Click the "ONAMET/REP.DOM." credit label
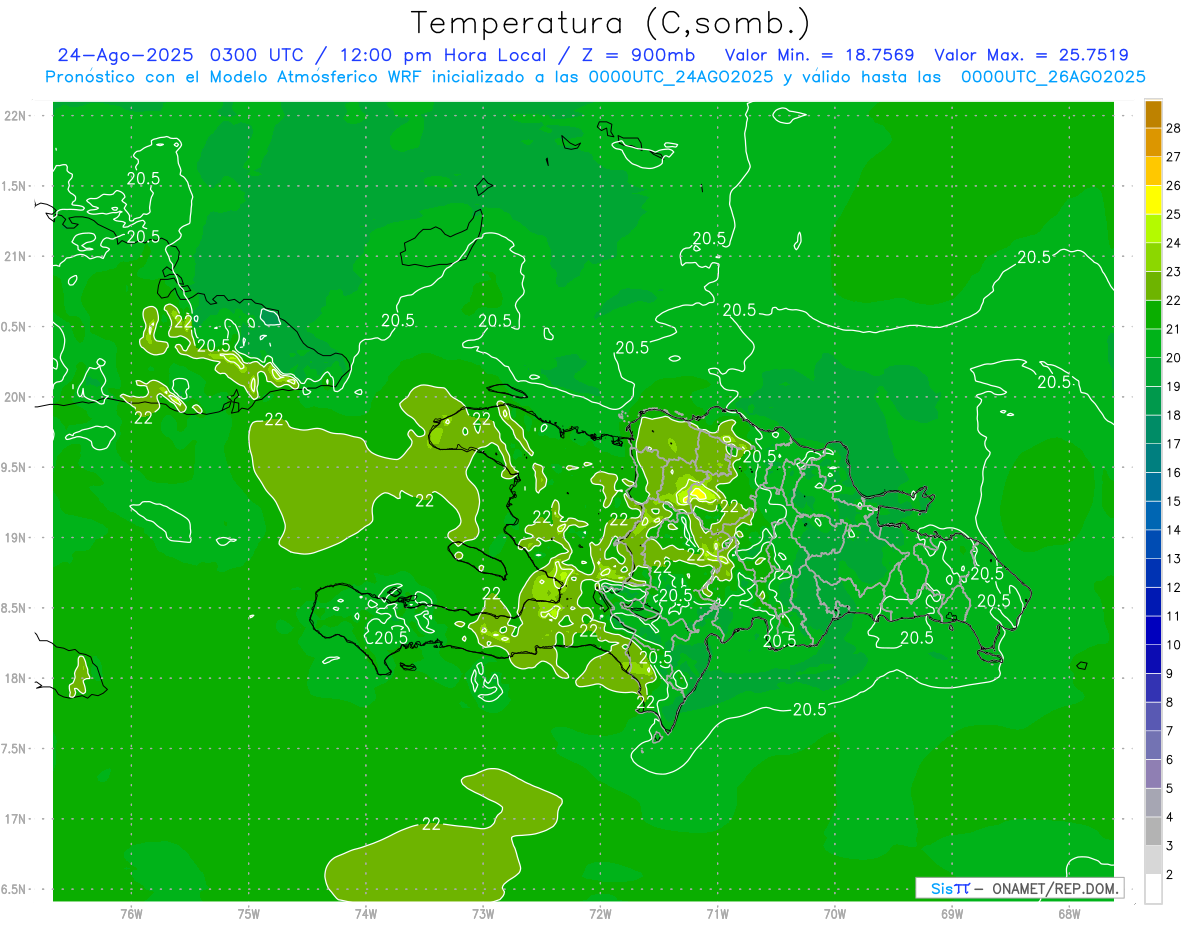Screen dimensions: 1200x927 click(x=1056, y=888)
